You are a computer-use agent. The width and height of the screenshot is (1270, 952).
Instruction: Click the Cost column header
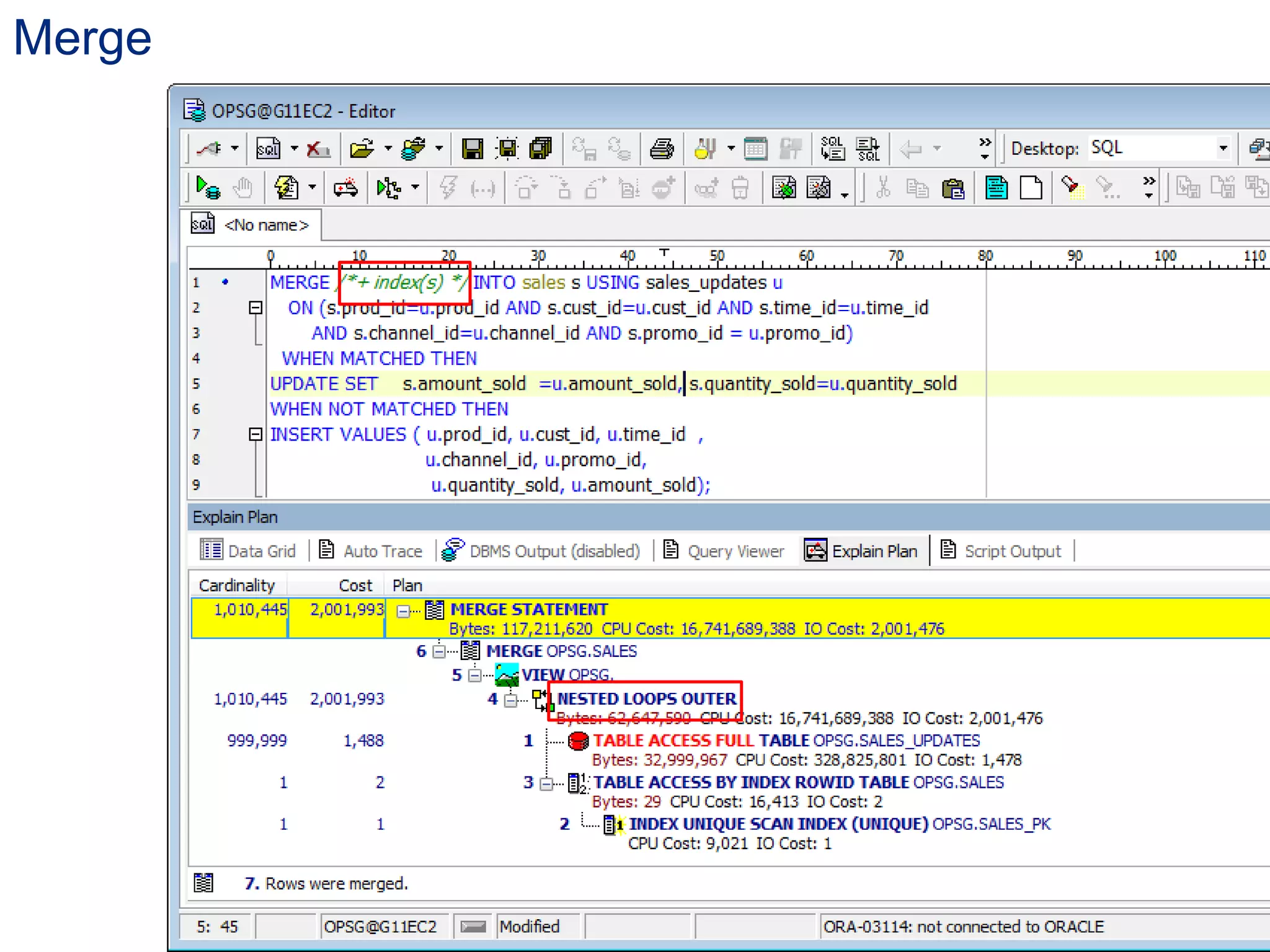[x=355, y=586]
